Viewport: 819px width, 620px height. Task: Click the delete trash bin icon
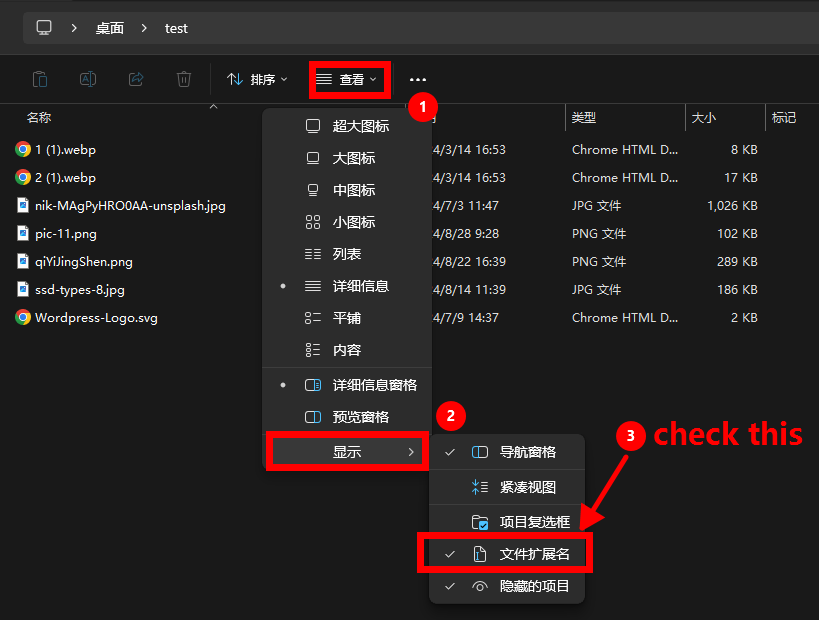coord(184,79)
